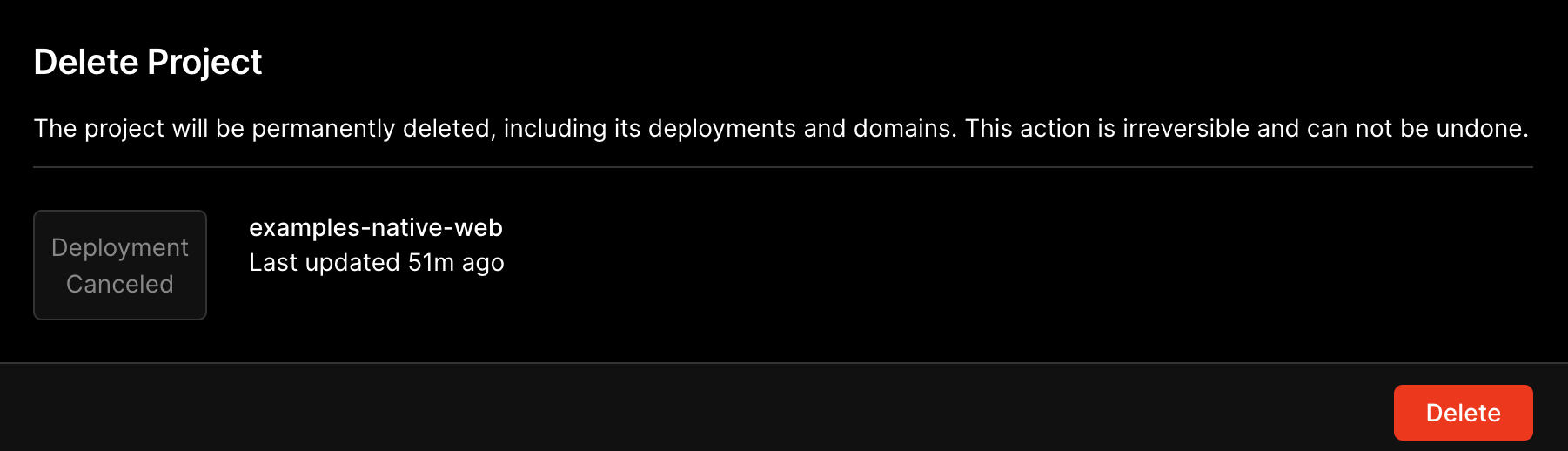Image resolution: width=1568 pixels, height=451 pixels.
Task: Click the dark footer bar beside Delete
Action: click(x=696, y=407)
